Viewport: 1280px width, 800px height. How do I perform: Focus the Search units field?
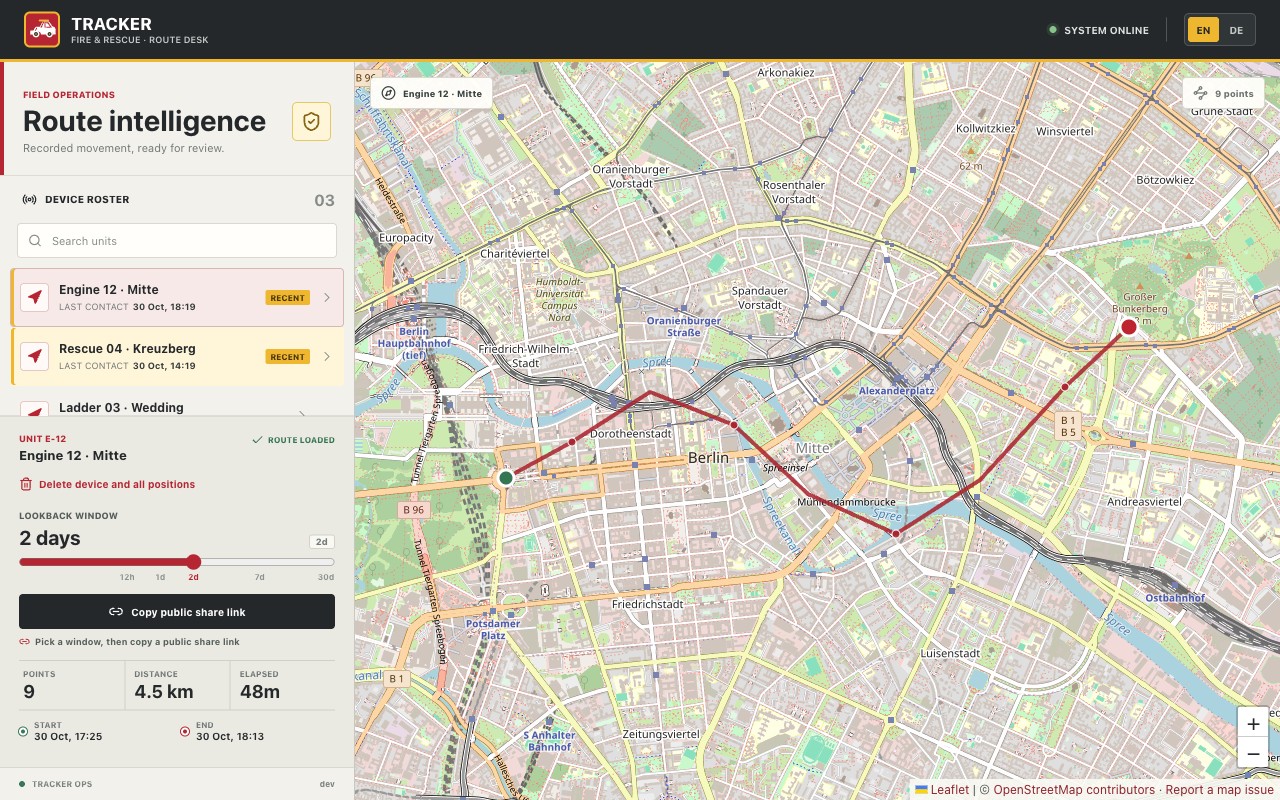pyautogui.click(x=177, y=241)
